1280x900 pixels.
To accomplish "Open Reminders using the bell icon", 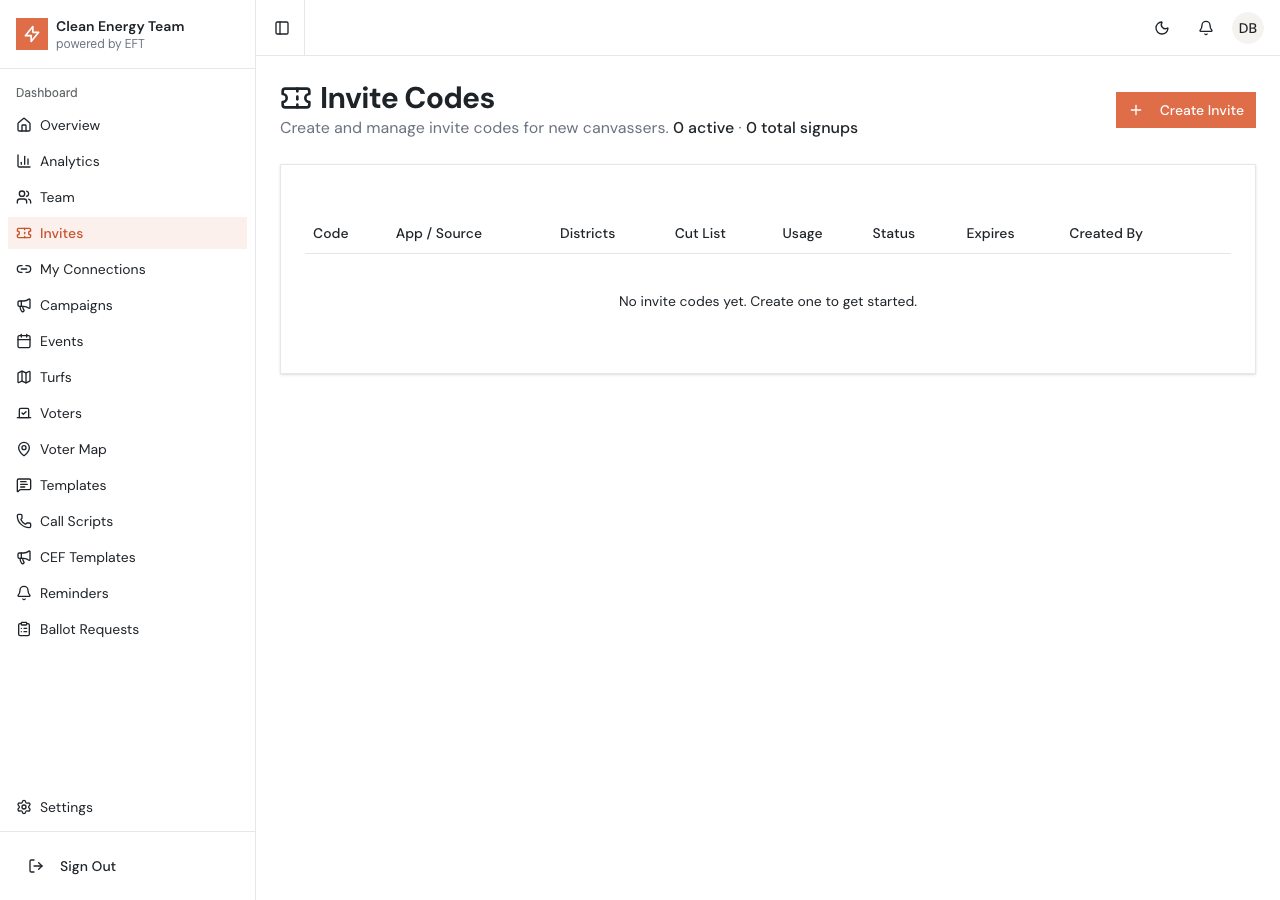I will click(24, 593).
